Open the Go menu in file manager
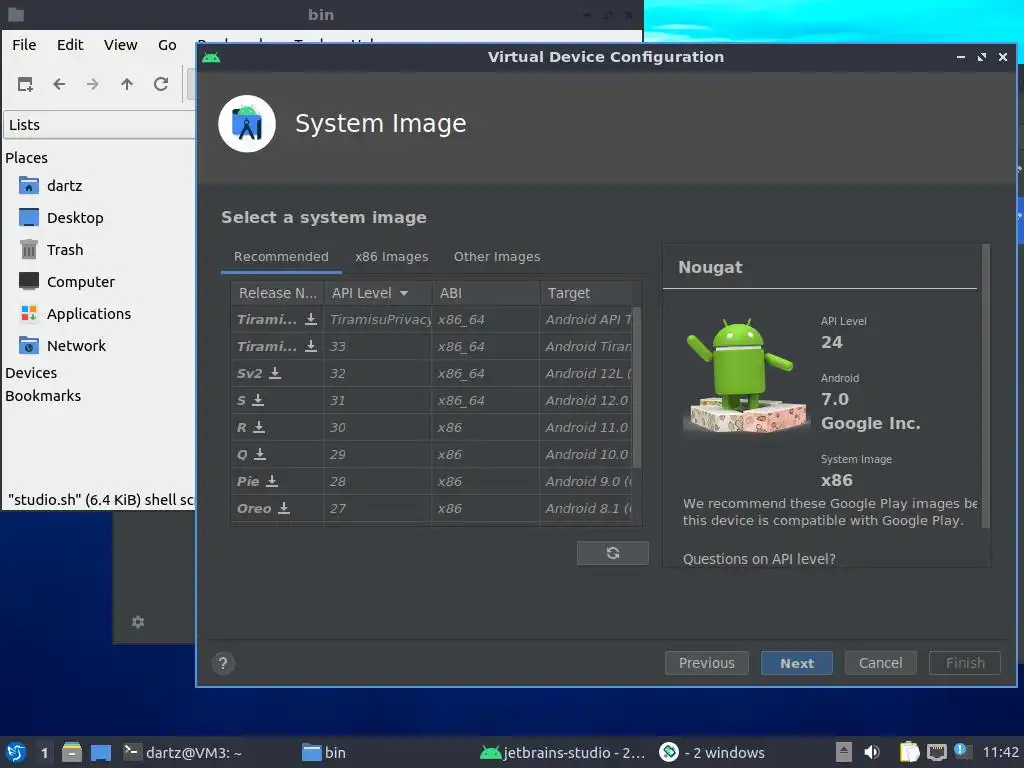This screenshot has height=768, width=1024. [167, 44]
